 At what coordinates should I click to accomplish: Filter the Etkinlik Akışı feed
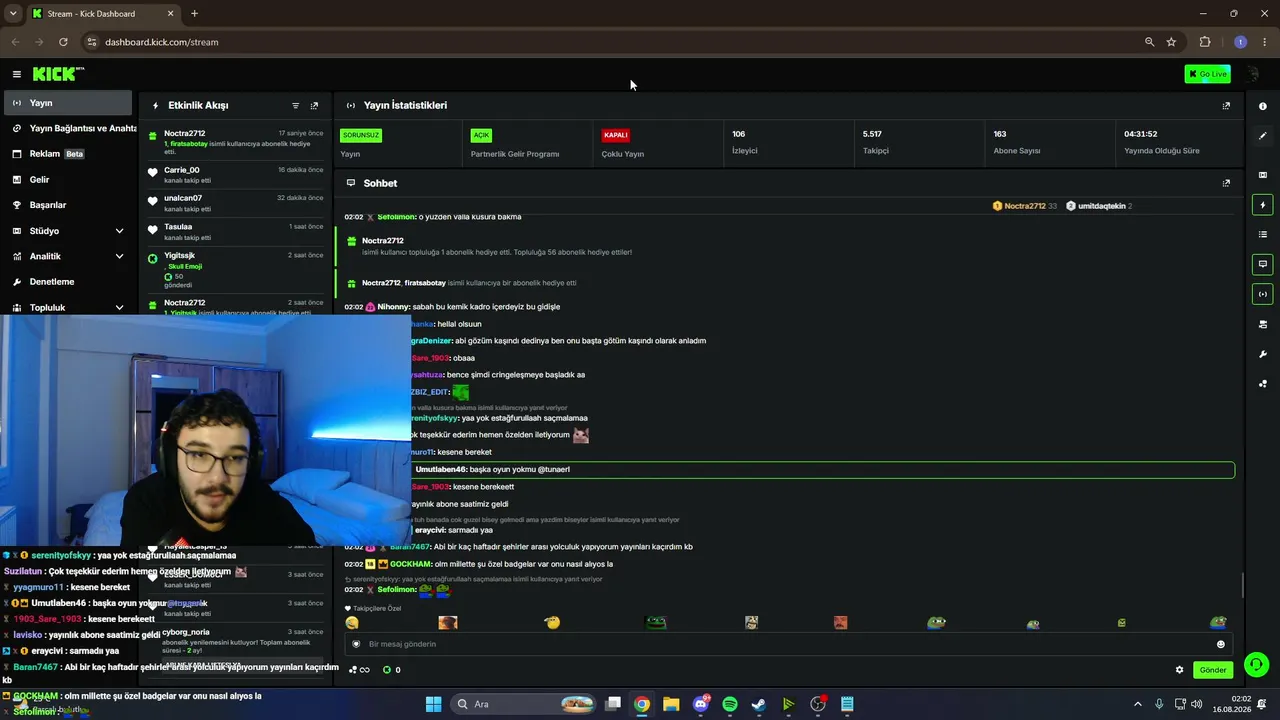(x=295, y=105)
